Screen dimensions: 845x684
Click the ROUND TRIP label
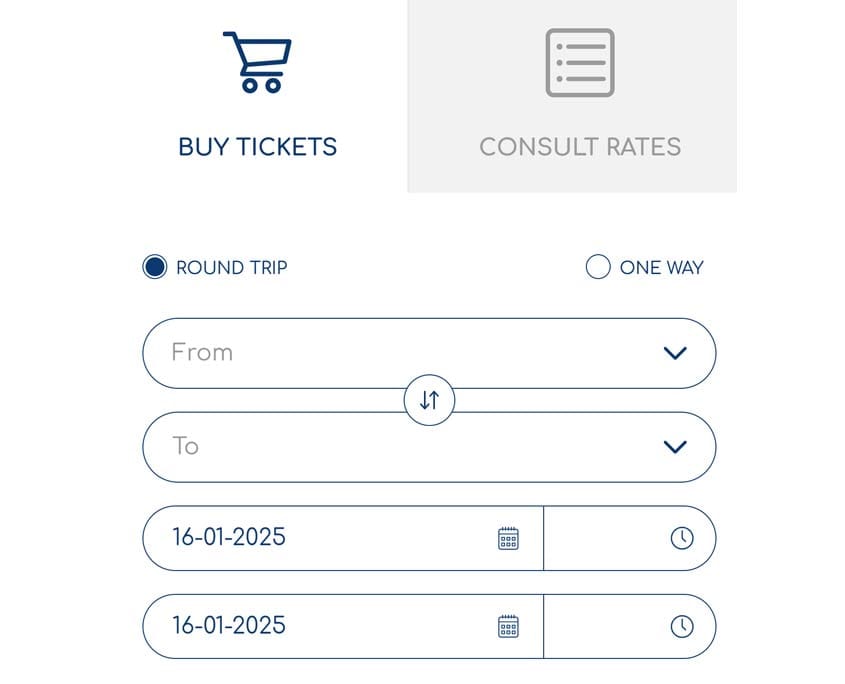click(232, 267)
